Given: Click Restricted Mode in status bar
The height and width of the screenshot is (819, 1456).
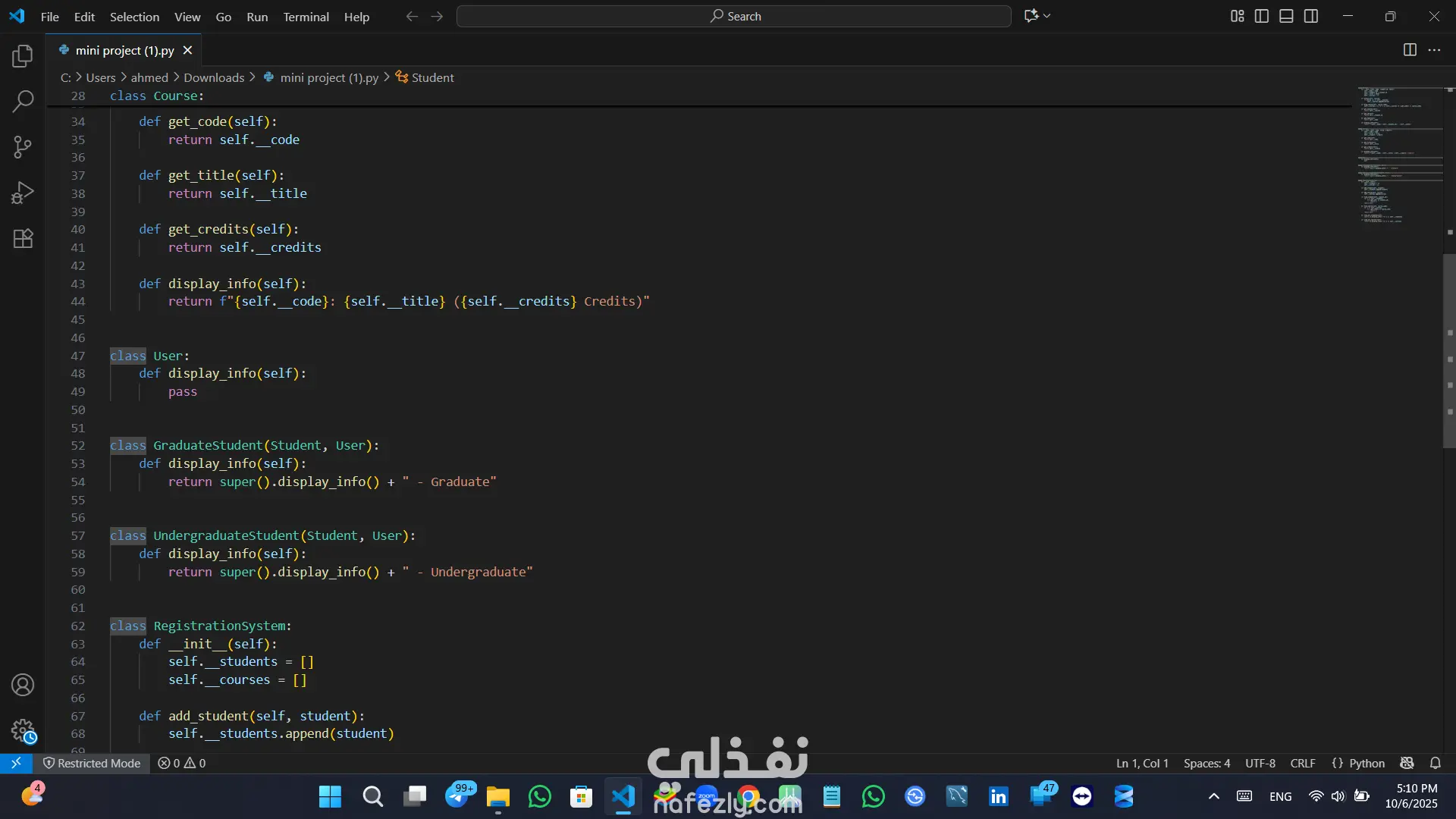Looking at the screenshot, I should pos(92,763).
